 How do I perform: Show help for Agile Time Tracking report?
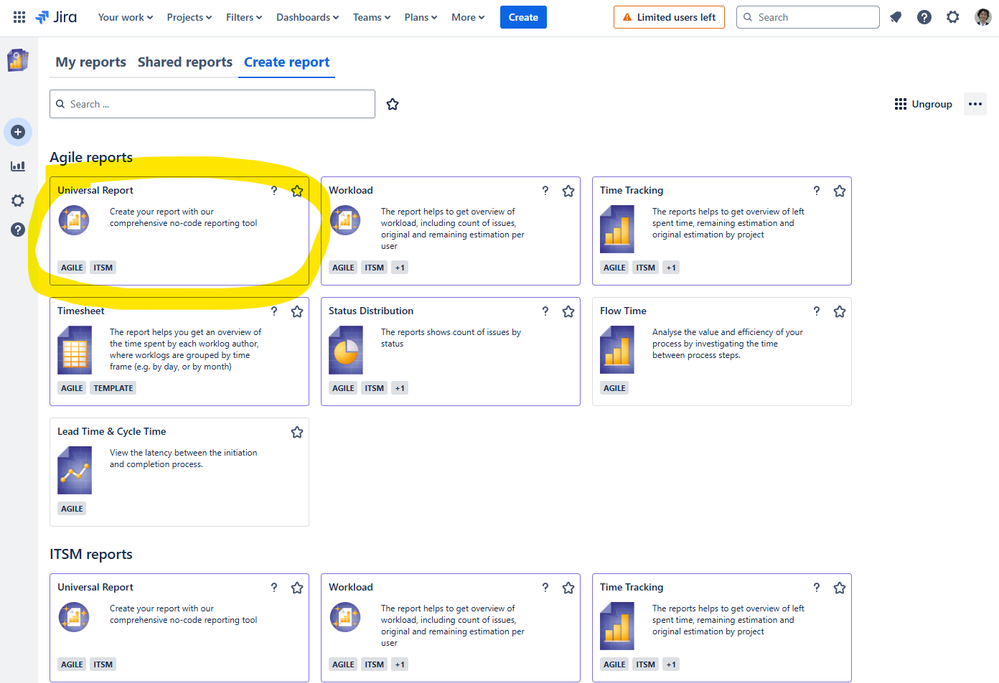[x=816, y=191]
